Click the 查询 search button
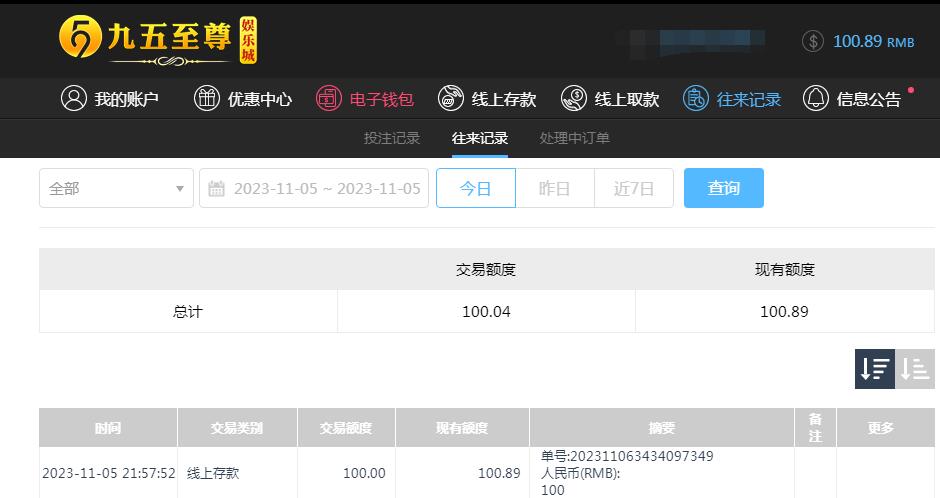This screenshot has width=940, height=498. [x=724, y=188]
